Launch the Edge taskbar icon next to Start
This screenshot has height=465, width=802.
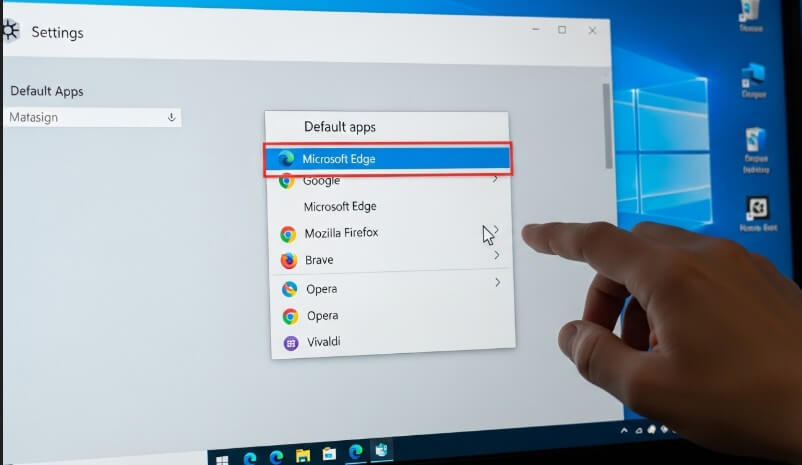pos(250,457)
